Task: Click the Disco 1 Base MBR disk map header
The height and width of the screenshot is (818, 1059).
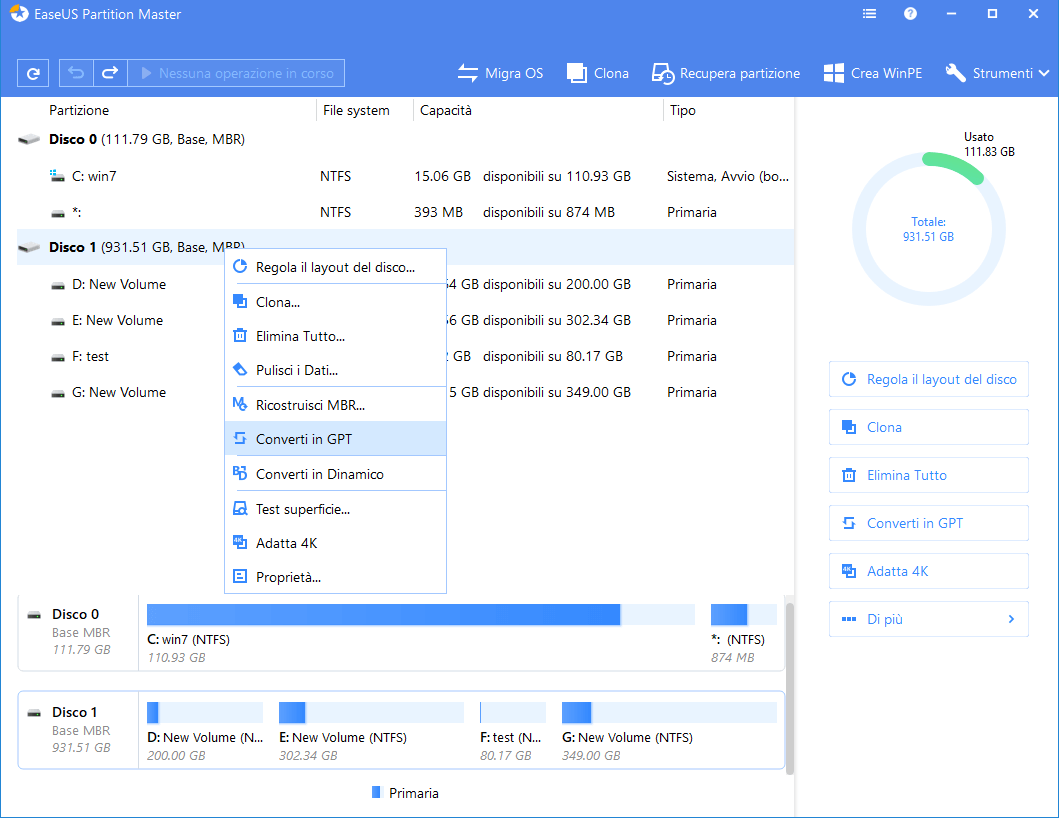Action: 78,730
